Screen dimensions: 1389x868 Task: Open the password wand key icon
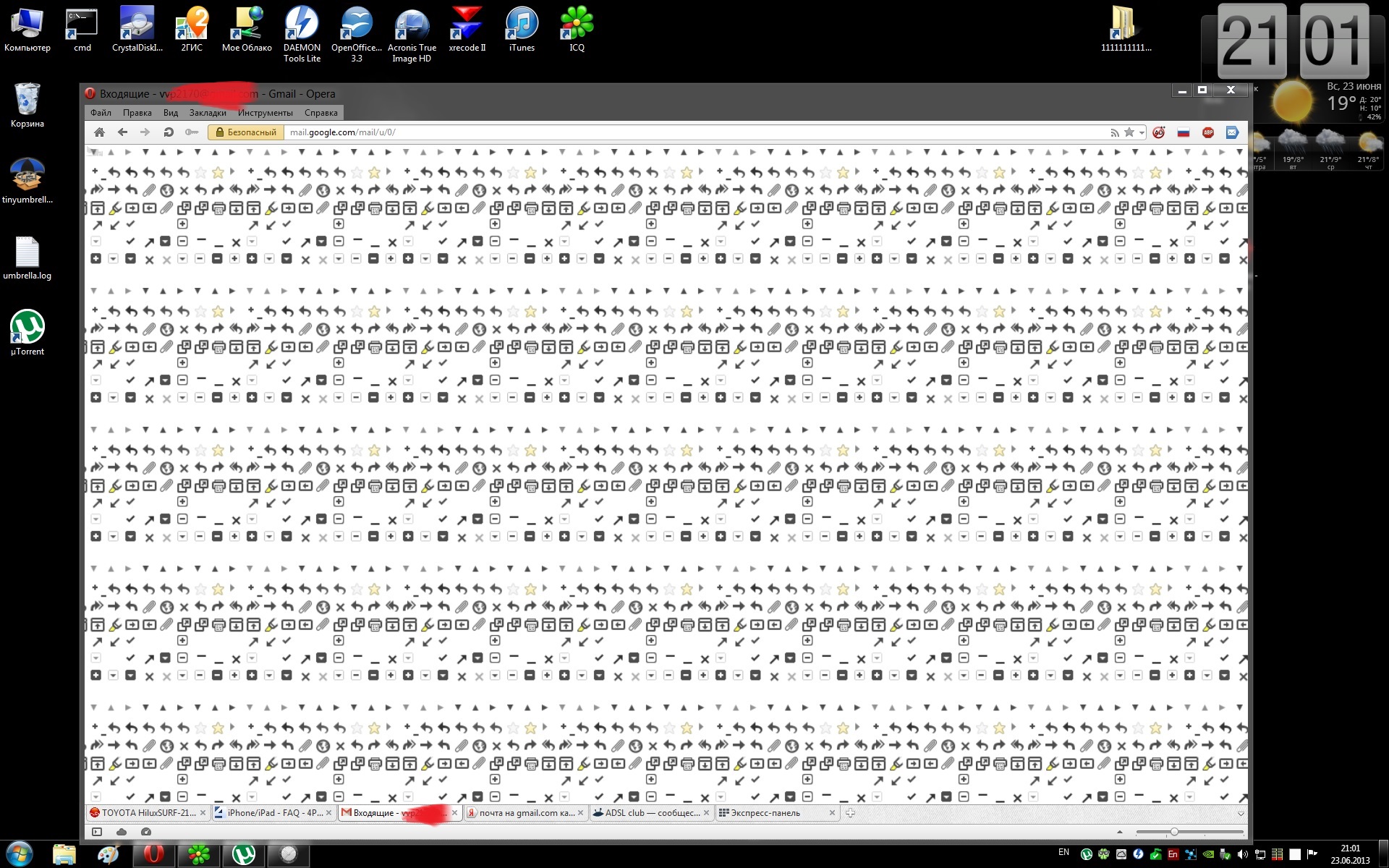(x=191, y=132)
